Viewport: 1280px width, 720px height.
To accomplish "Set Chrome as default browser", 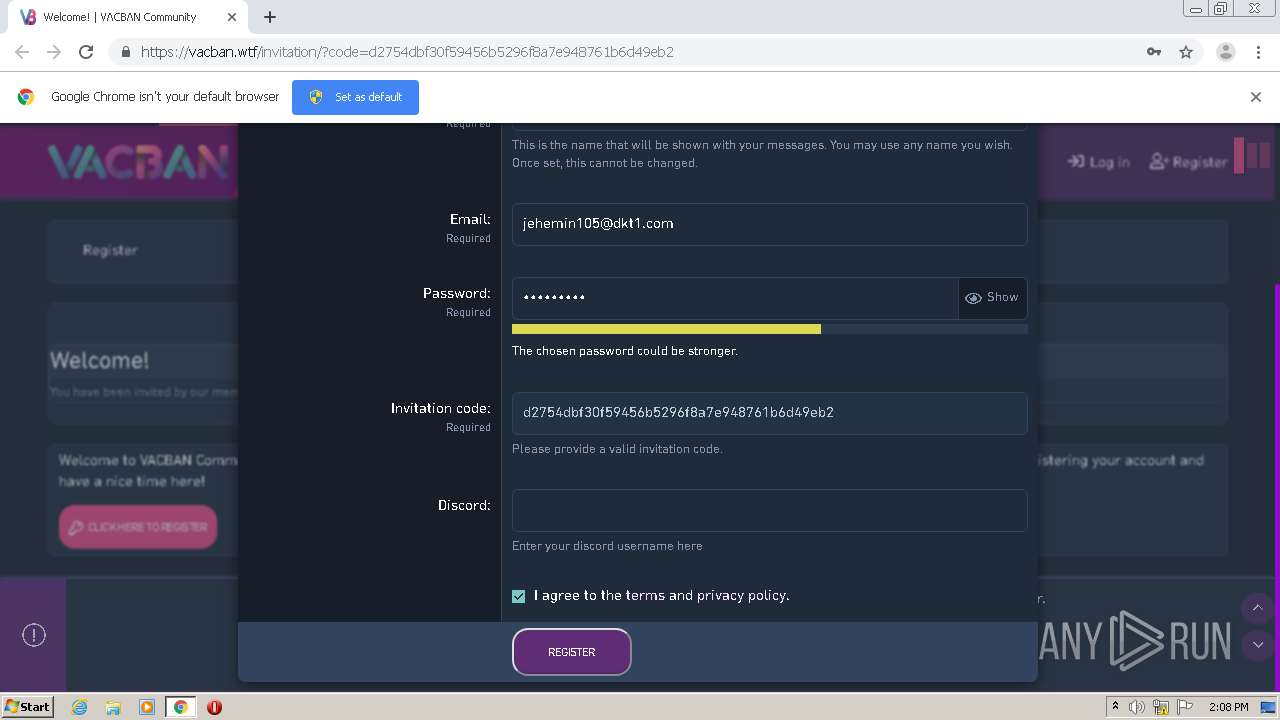I will pos(355,97).
